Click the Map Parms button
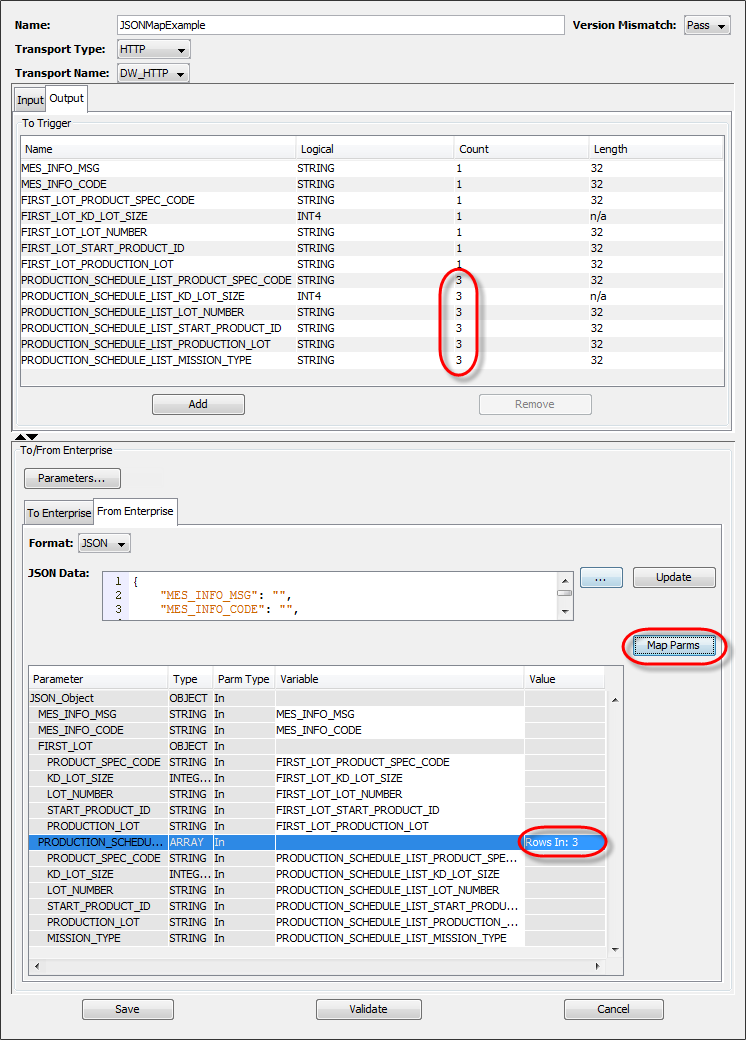746x1040 pixels. pos(672,646)
